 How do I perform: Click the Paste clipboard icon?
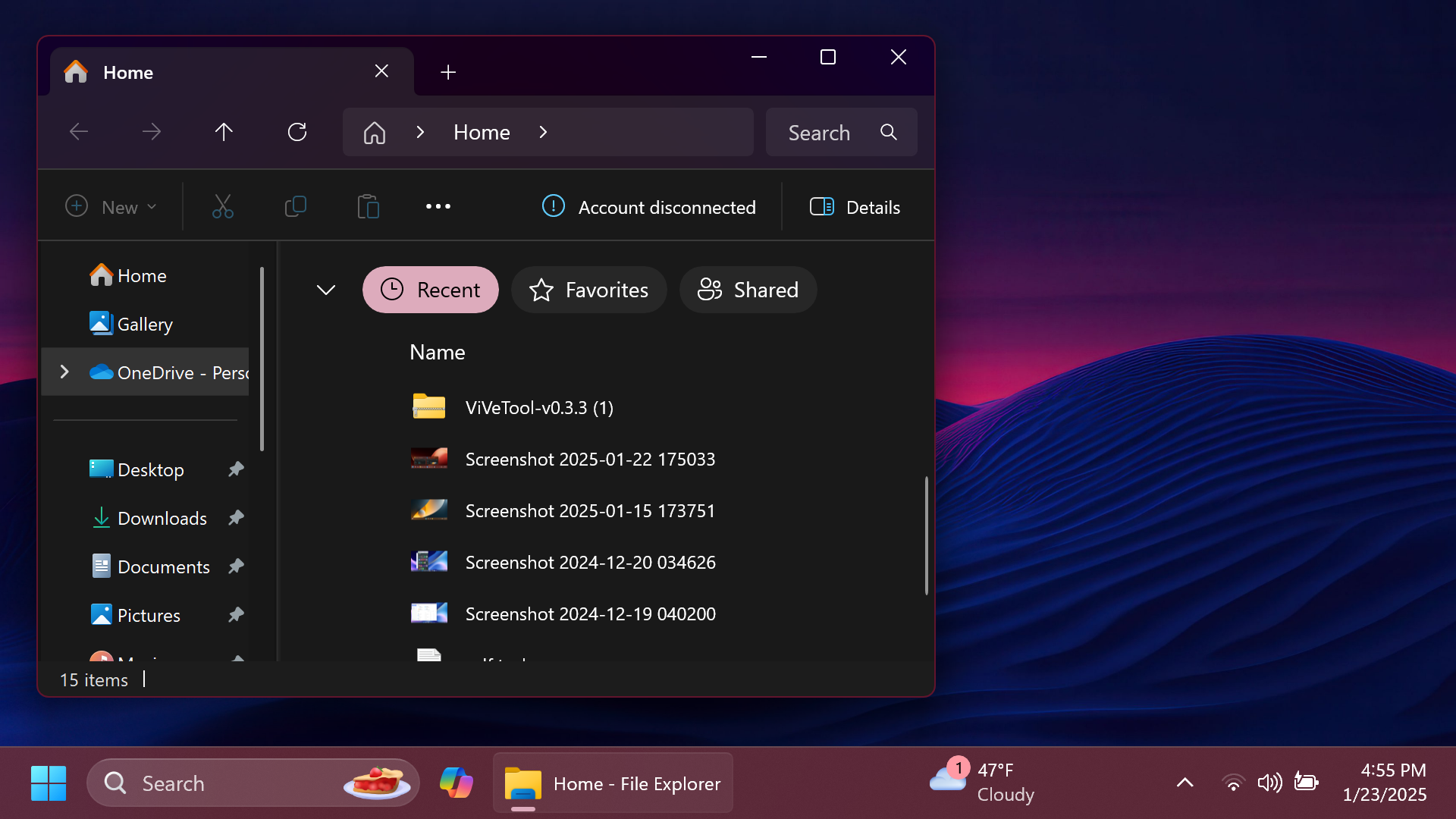point(368,206)
